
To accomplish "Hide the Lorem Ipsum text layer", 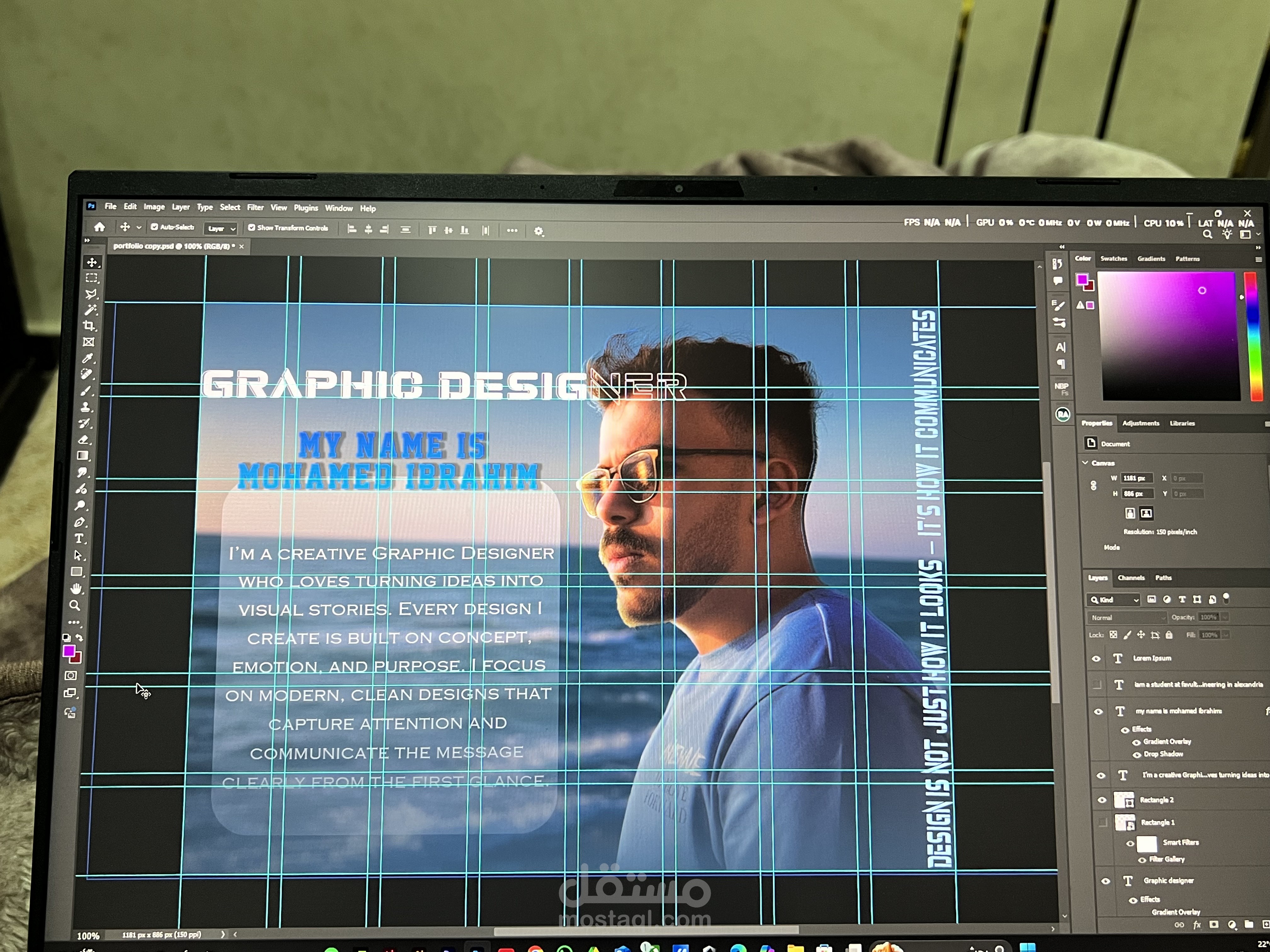I will point(1096,658).
